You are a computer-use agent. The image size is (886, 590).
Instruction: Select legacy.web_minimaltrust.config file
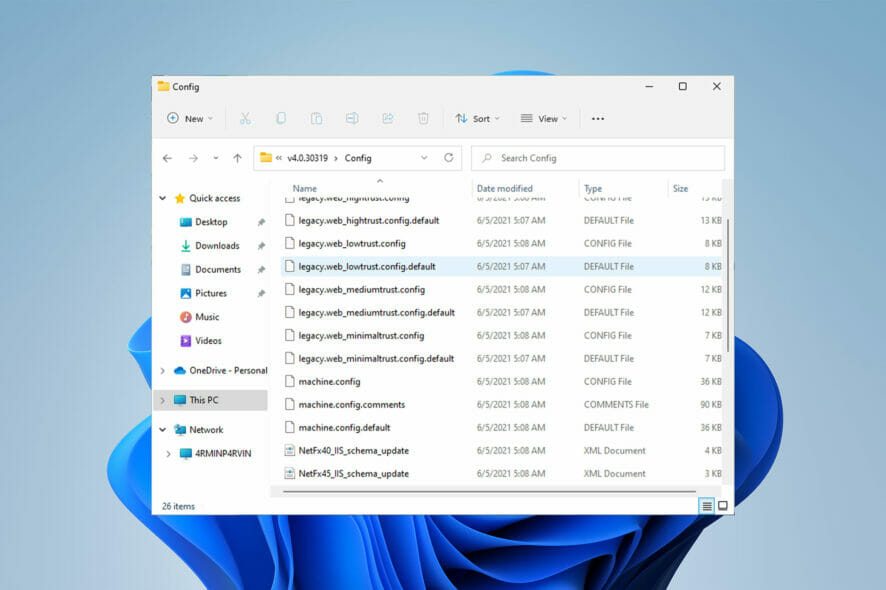click(x=502, y=336)
